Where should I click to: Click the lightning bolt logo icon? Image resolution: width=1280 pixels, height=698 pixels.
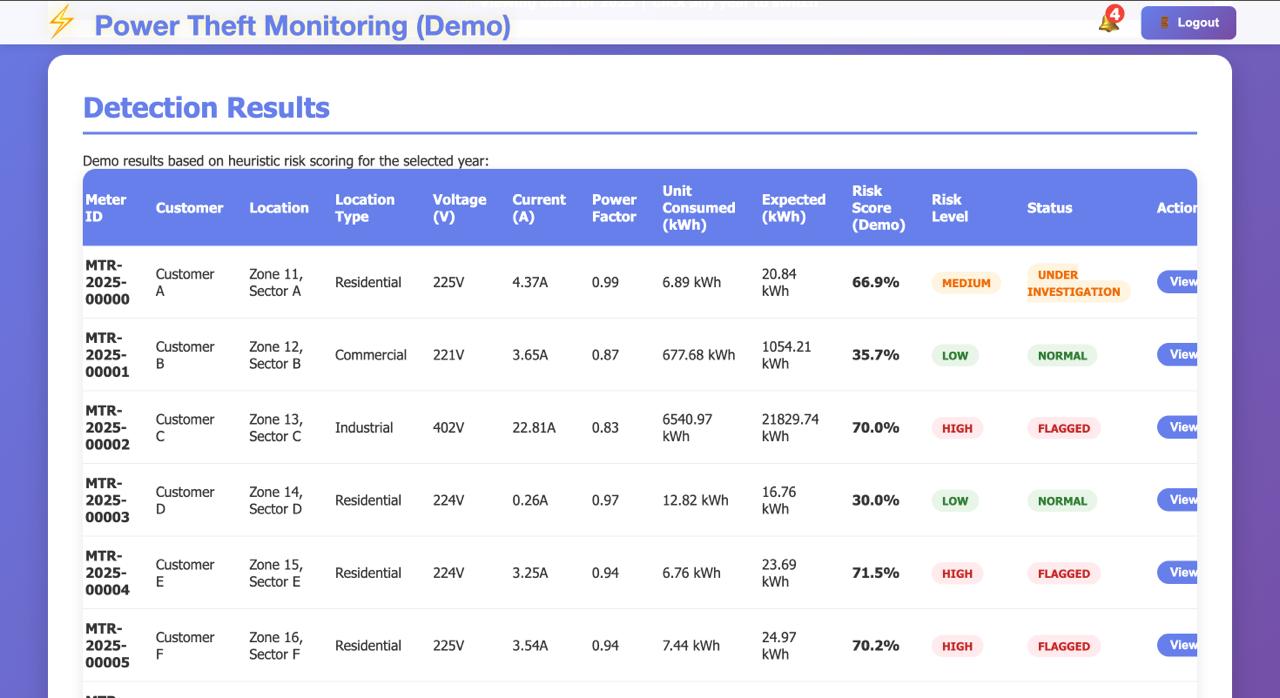pyautogui.click(x=62, y=21)
